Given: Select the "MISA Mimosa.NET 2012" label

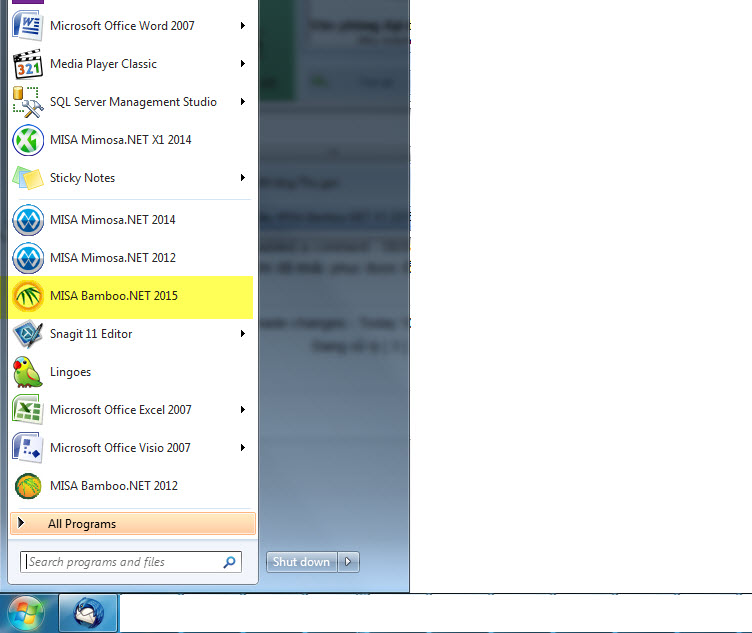Looking at the screenshot, I should pyautogui.click(x=113, y=258).
